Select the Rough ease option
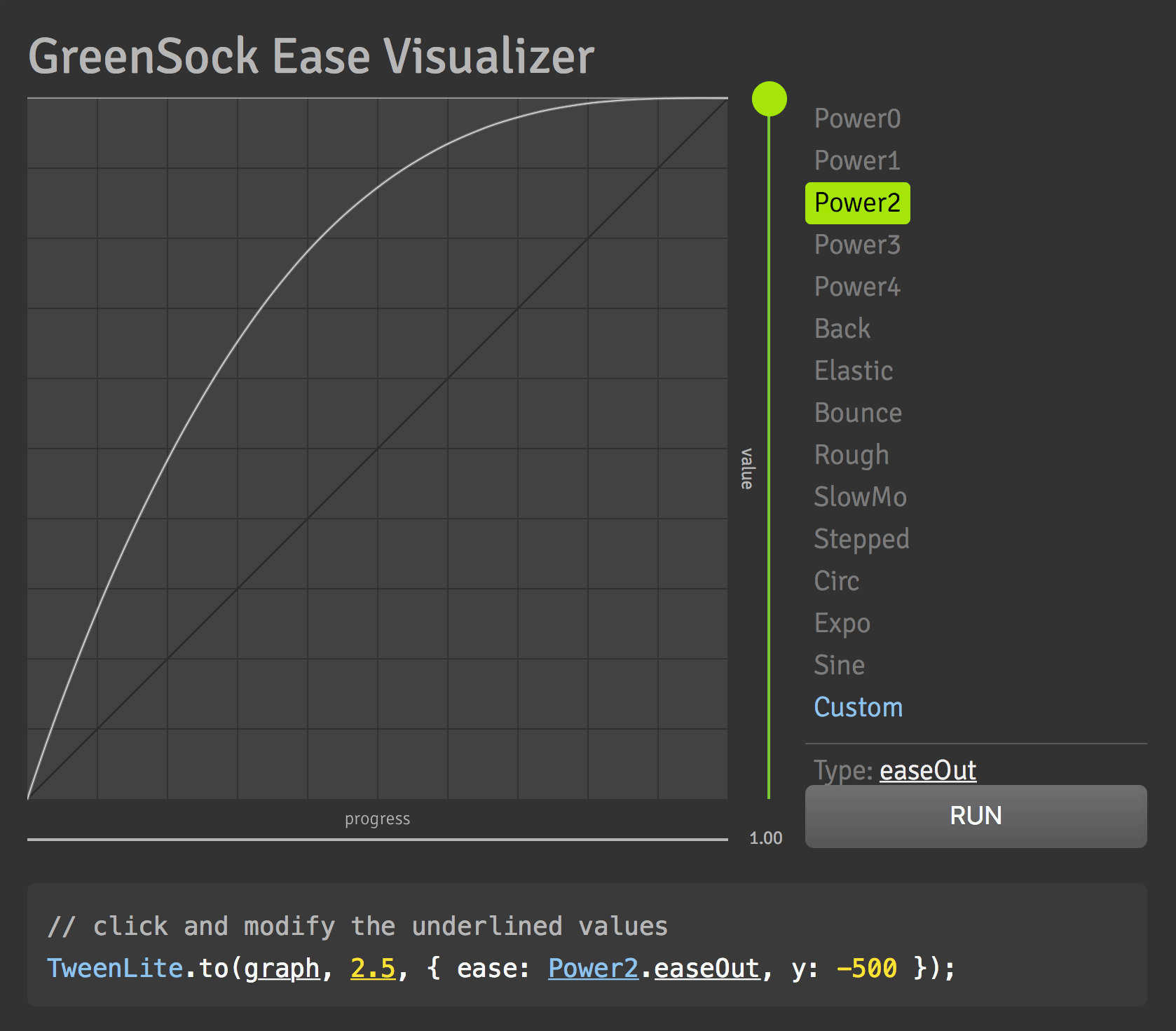Viewport: 1176px width, 1031px height. point(851,455)
